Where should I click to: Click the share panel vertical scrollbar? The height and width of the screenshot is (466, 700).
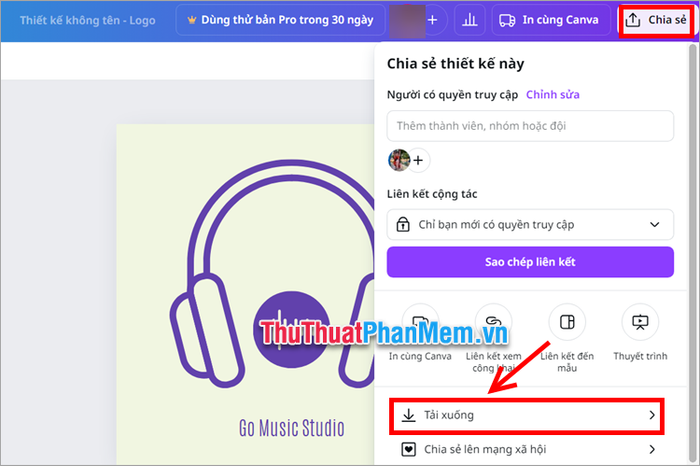point(693,252)
